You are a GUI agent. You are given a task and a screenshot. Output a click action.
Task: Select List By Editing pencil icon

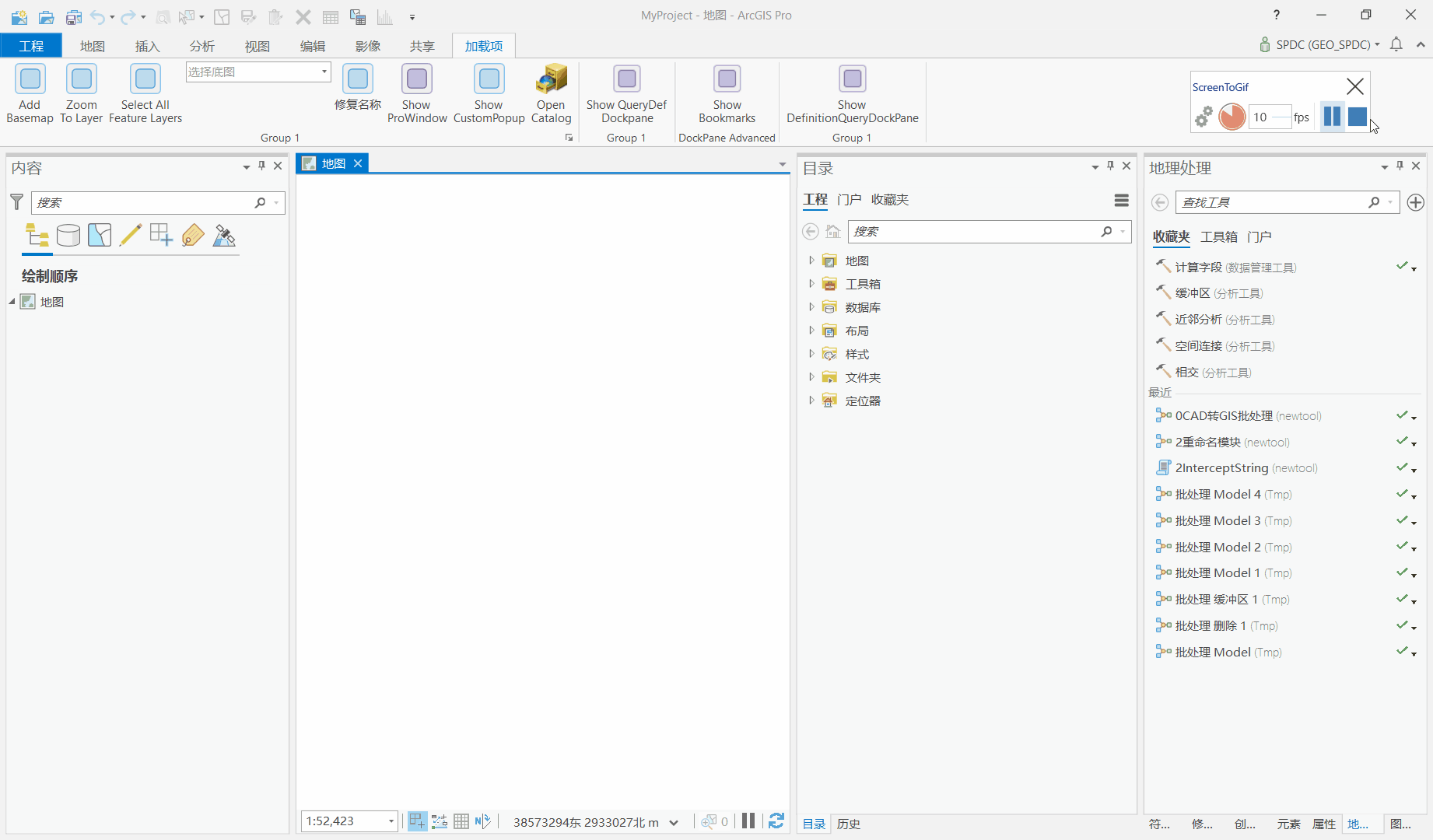pos(131,235)
